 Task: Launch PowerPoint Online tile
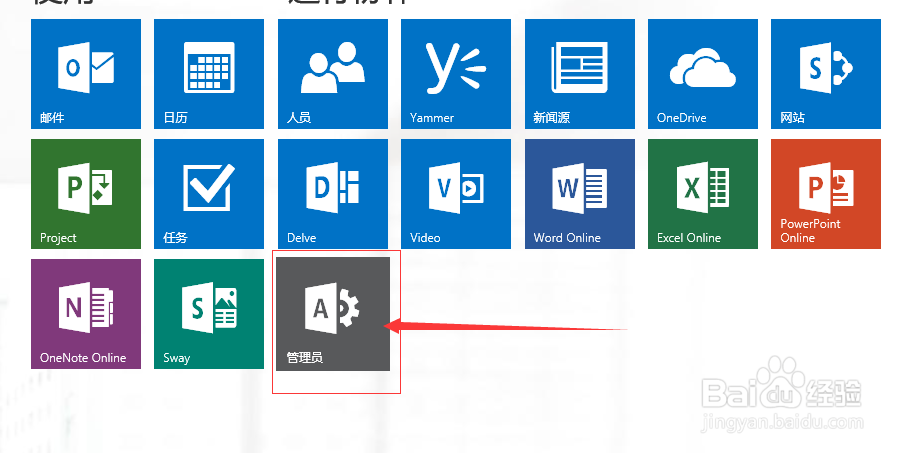pos(826,194)
